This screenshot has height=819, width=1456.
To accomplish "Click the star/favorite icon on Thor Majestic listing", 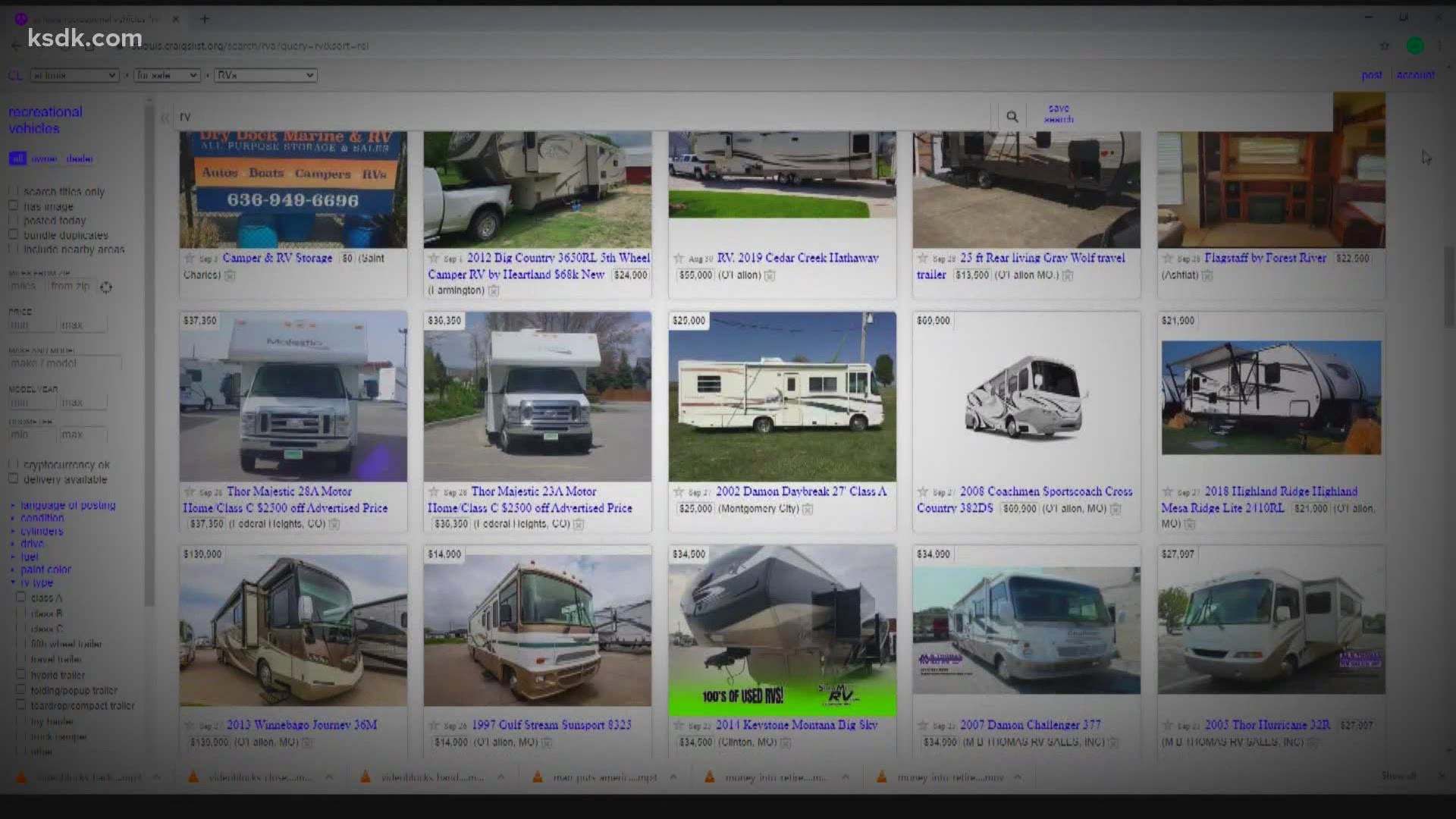I will coord(188,491).
